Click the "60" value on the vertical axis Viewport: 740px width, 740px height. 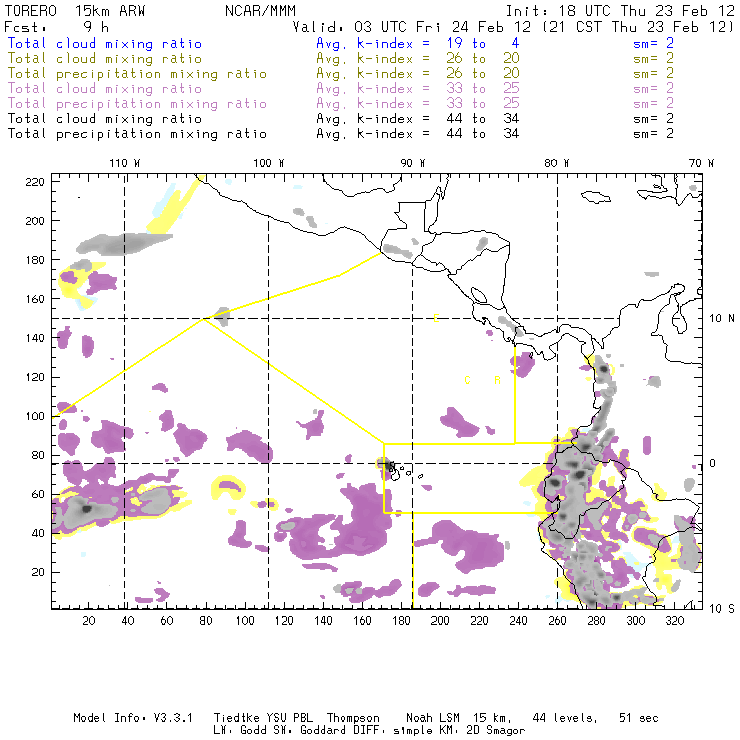[38, 494]
